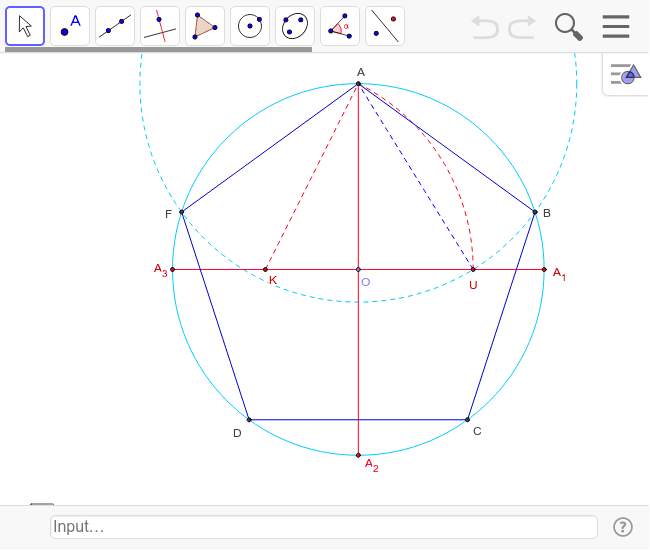Click red point K on diameter
650x550 pixels.
pos(265,269)
